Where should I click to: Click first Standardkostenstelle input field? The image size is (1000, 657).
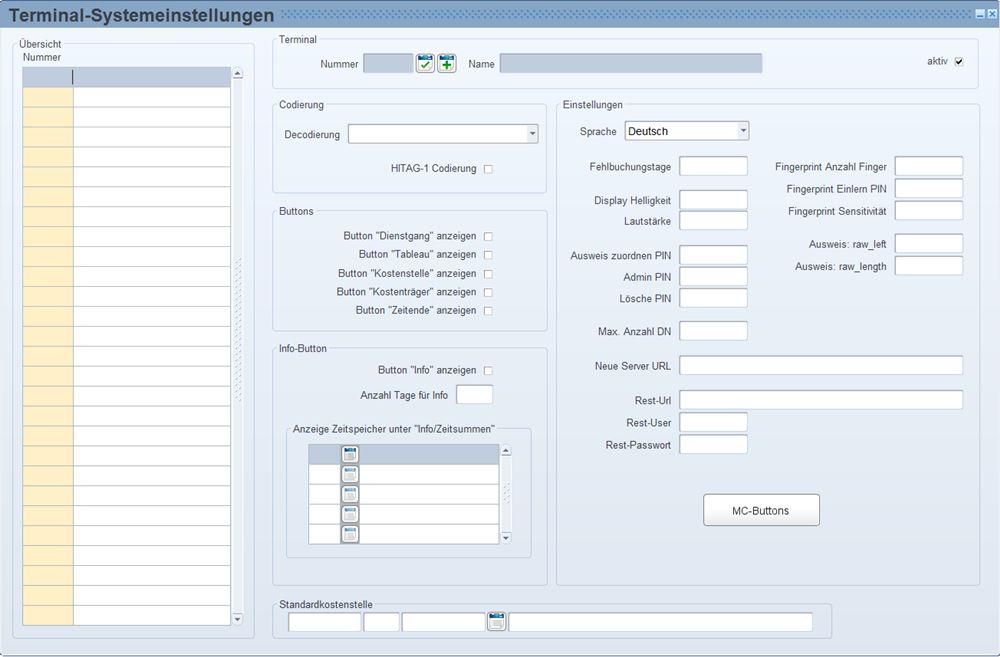[325, 622]
